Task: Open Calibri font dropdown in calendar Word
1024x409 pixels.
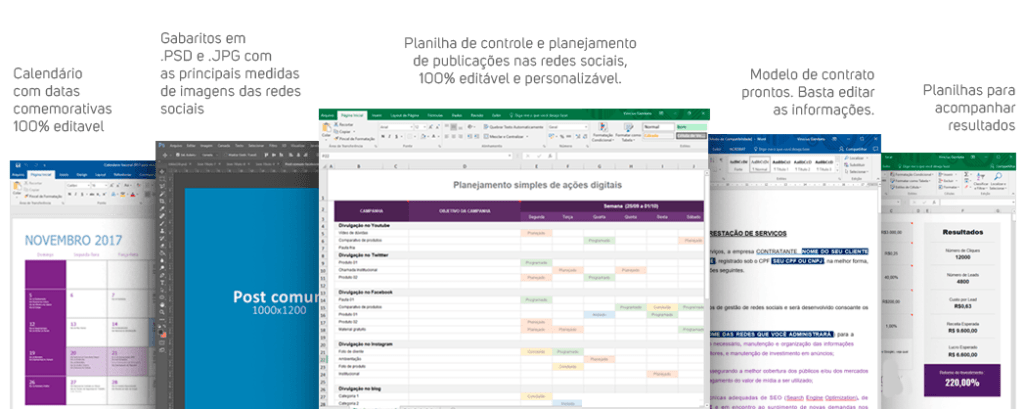Action: 89,186
